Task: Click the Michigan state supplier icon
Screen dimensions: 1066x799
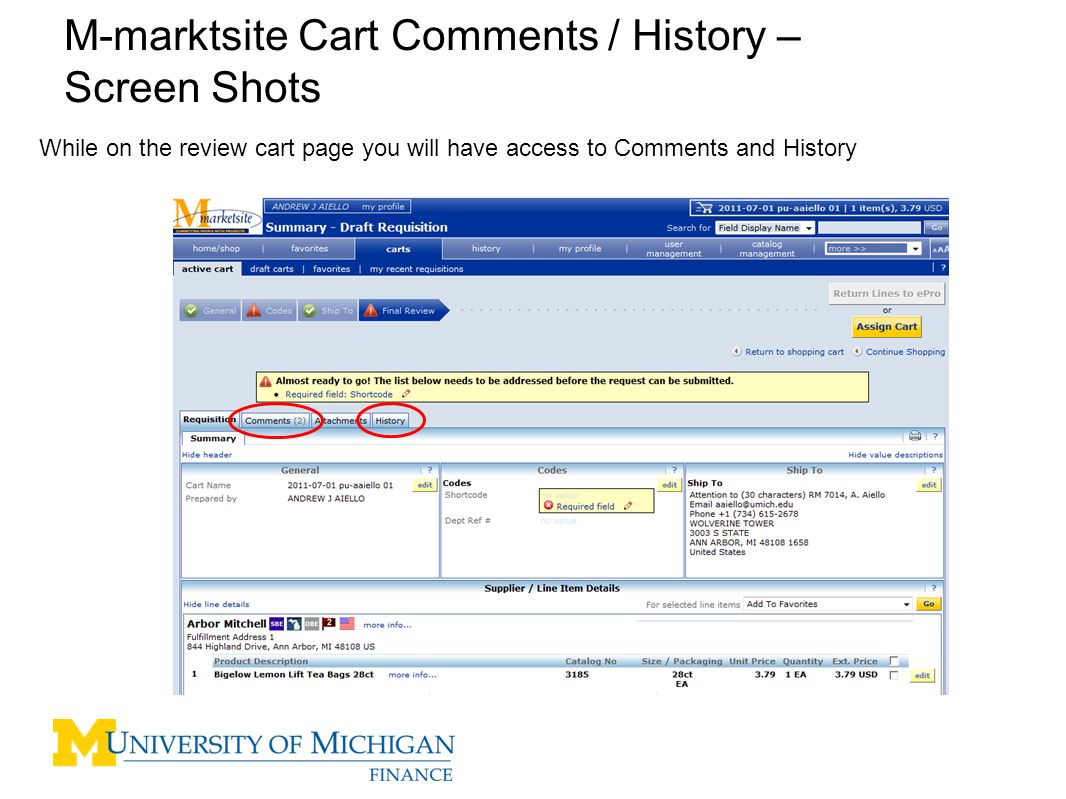Action: pos(294,624)
